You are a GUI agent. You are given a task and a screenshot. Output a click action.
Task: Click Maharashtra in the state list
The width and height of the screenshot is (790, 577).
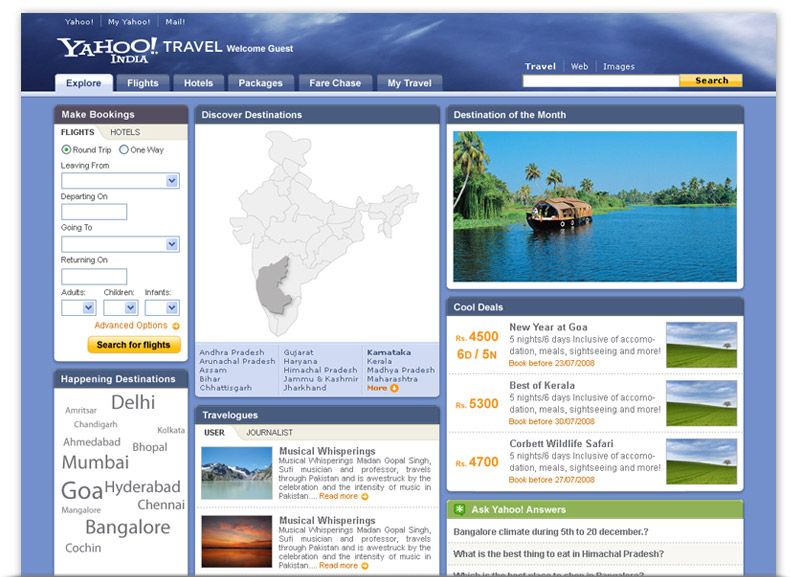[392, 378]
